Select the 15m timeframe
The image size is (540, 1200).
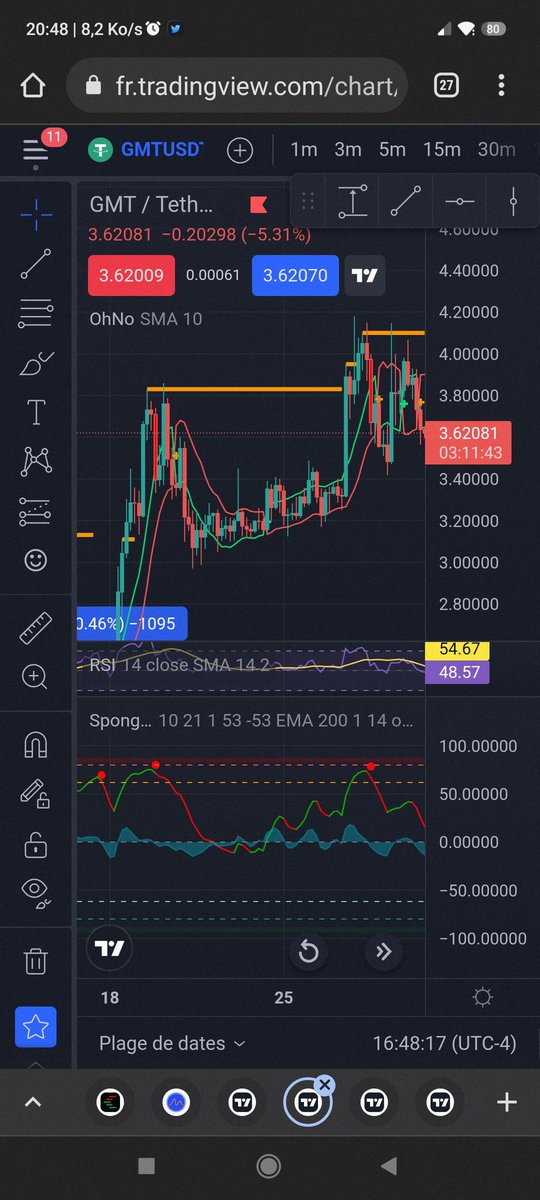(441, 150)
